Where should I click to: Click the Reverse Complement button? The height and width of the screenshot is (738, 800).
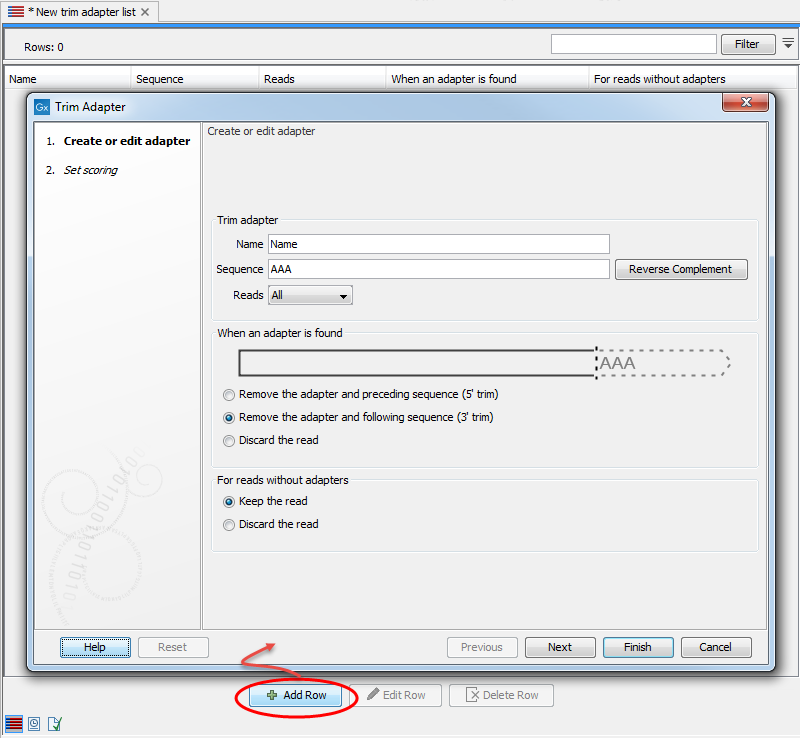680,270
